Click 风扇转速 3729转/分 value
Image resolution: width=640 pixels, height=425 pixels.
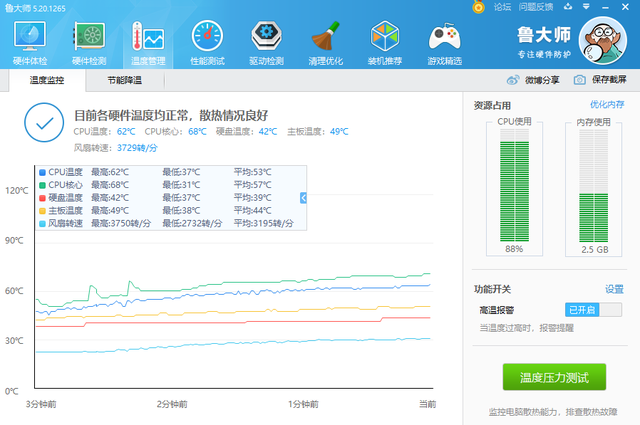click(137, 148)
